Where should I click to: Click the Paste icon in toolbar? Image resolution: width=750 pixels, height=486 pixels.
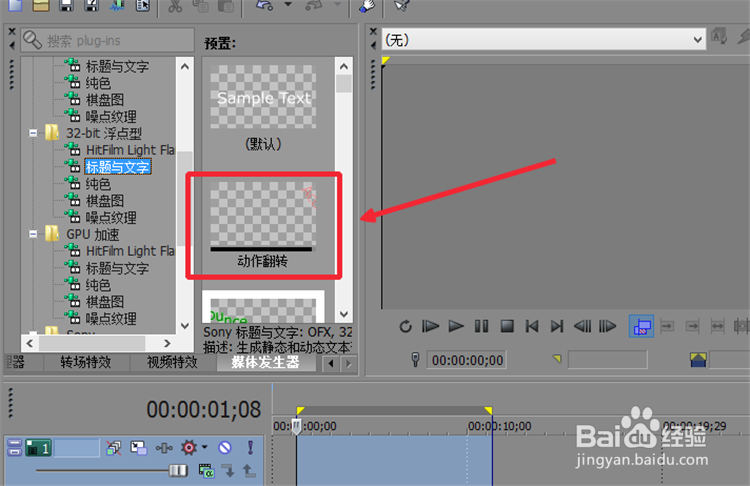coord(225,5)
